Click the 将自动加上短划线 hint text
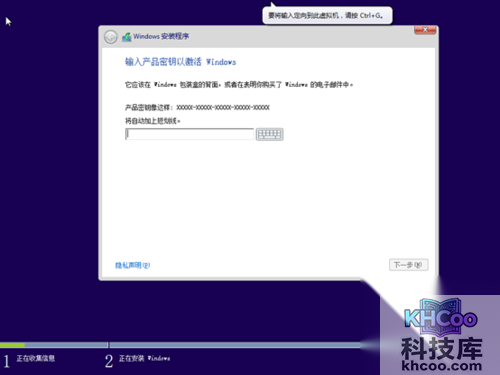The height and width of the screenshot is (375, 500). pyautogui.click(x=153, y=121)
